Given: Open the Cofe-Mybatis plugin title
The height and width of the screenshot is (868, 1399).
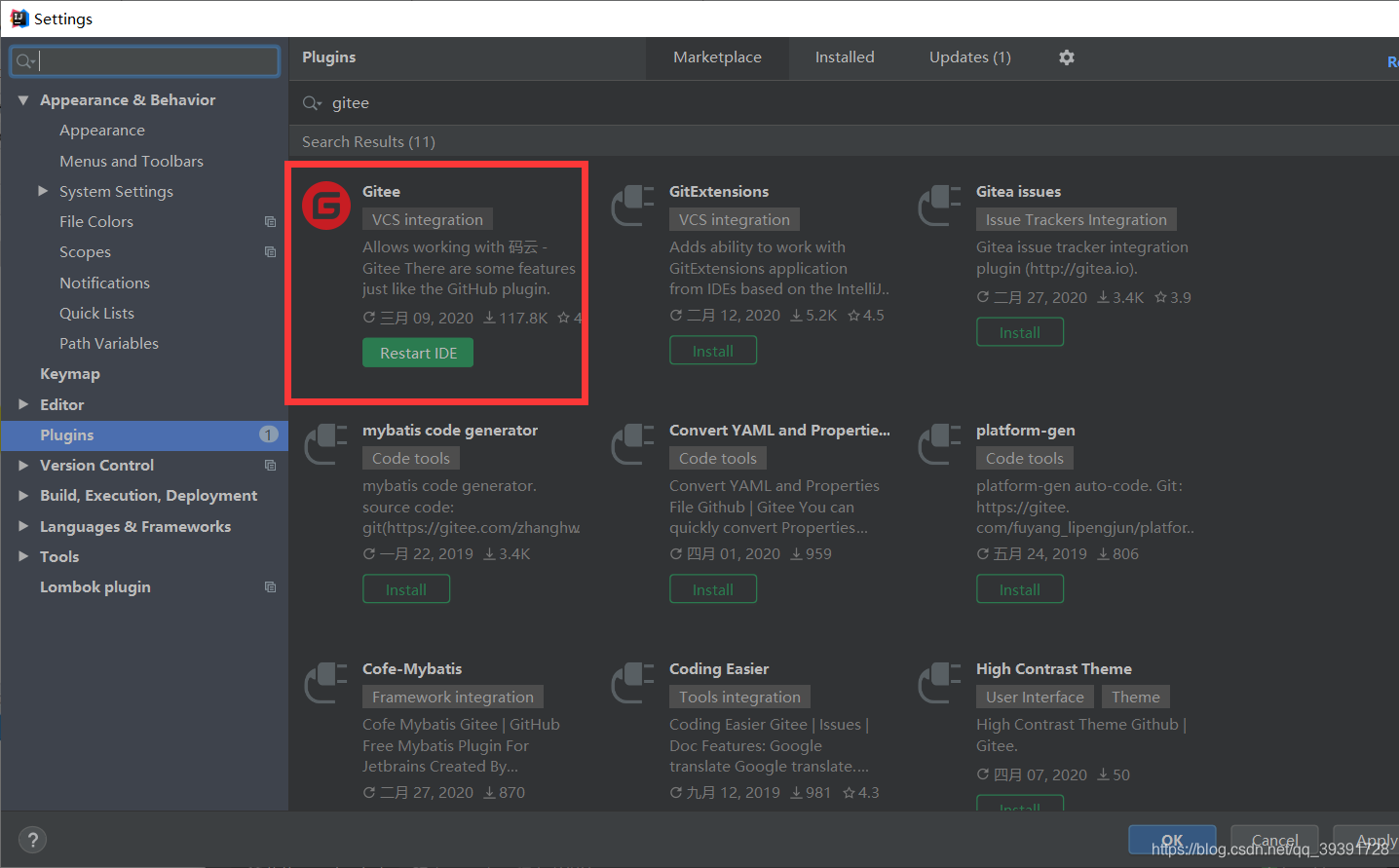Looking at the screenshot, I should 412,668.
